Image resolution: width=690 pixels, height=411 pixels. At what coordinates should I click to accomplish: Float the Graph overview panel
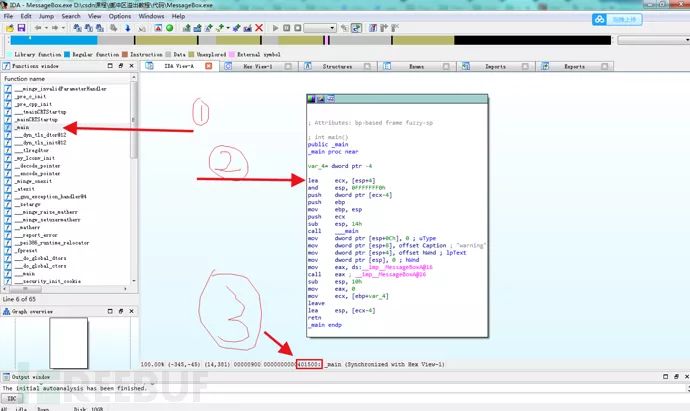121,312
